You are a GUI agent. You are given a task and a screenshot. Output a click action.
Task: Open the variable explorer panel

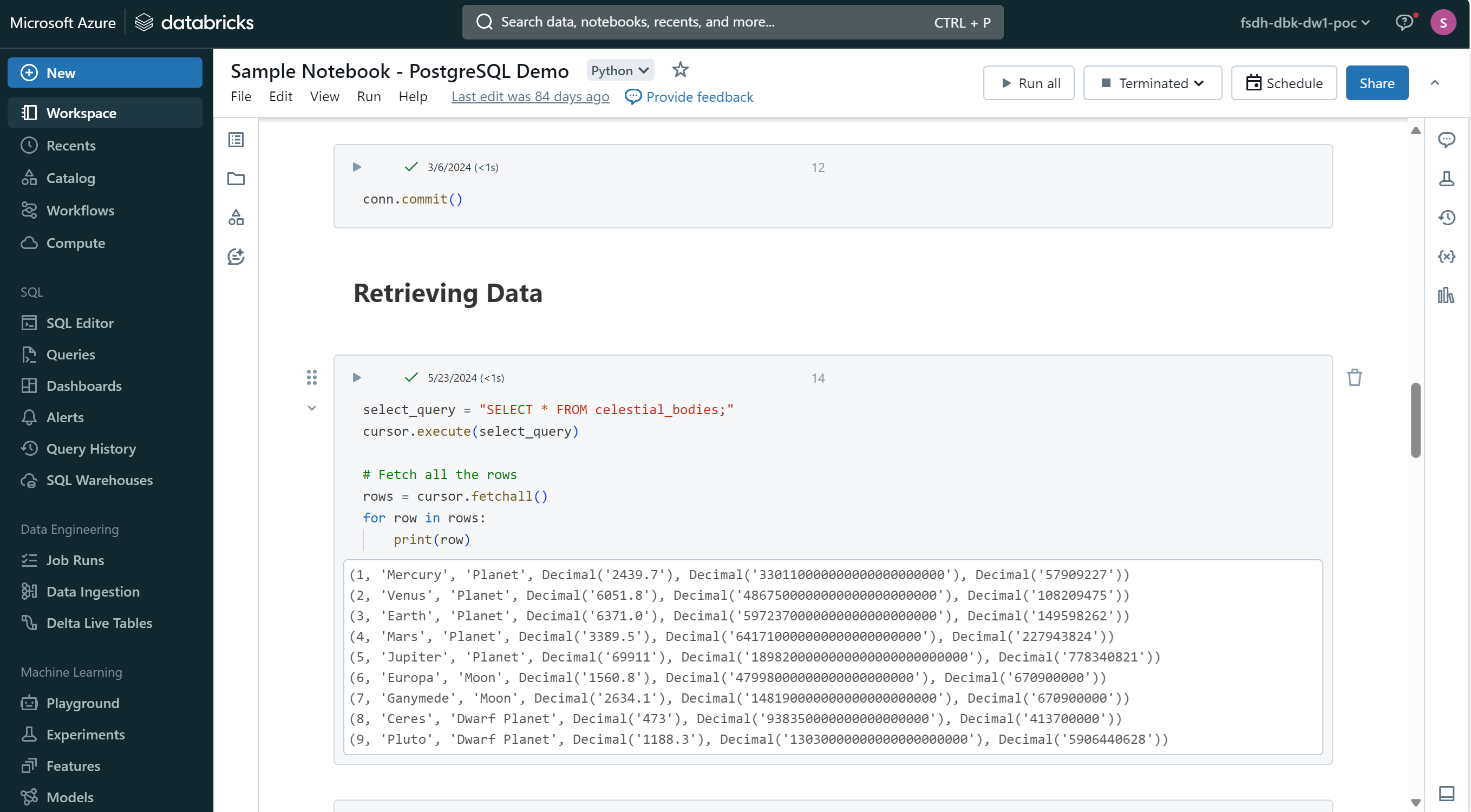pyautogui.click(x=1448, y=257)
